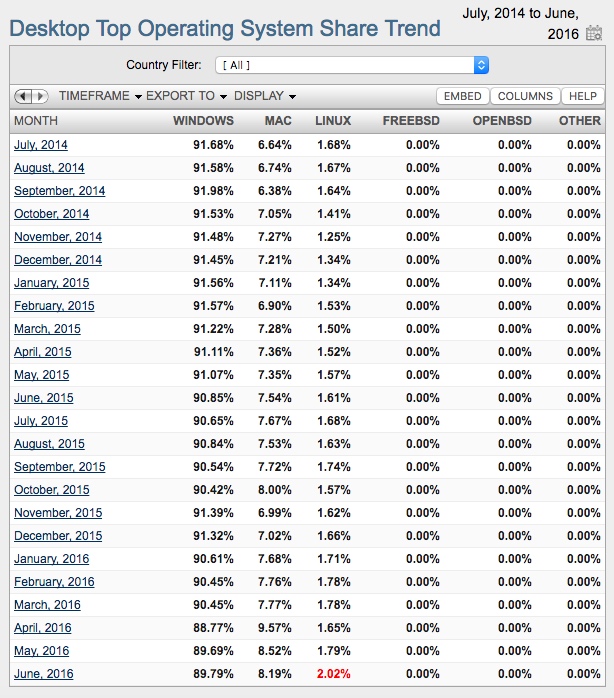Expand the EXPORT TO menu

[186, 96]
